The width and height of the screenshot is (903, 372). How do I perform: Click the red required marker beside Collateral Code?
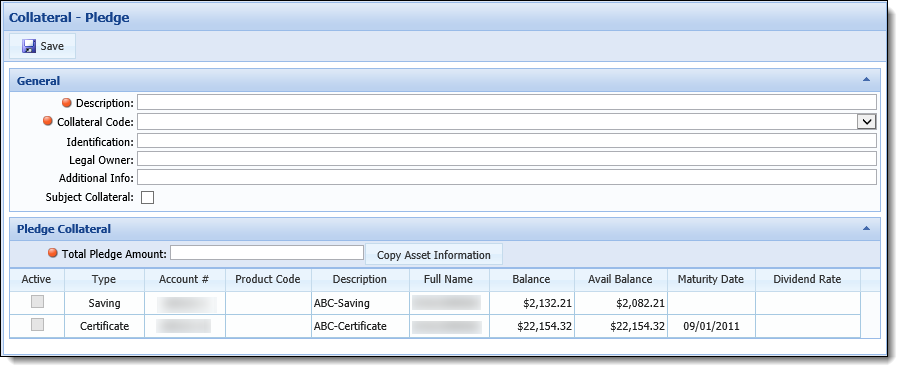pyautogui.click(x=48, y=122)
